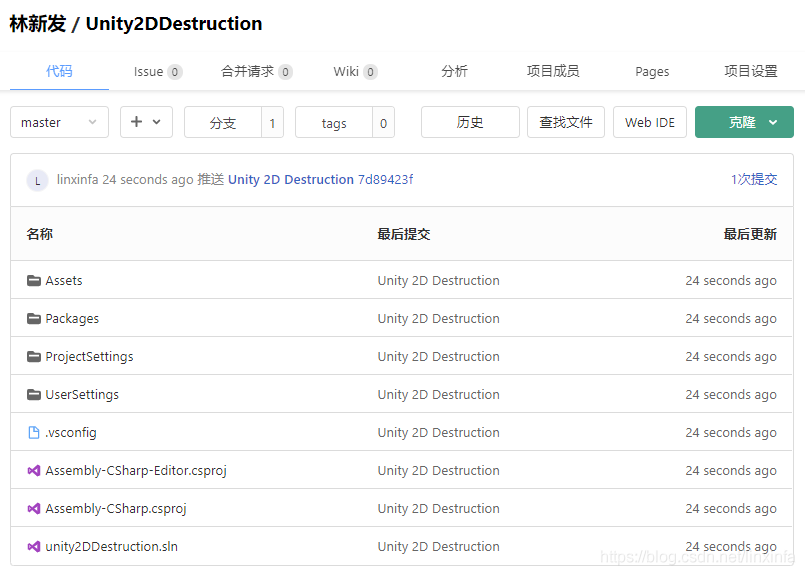The height and width of the screenshot is (575, 805).
Task: Click the Assembly-CSharp-Editor.csproj Visual Studio icon
Action: tap(34, 471)
